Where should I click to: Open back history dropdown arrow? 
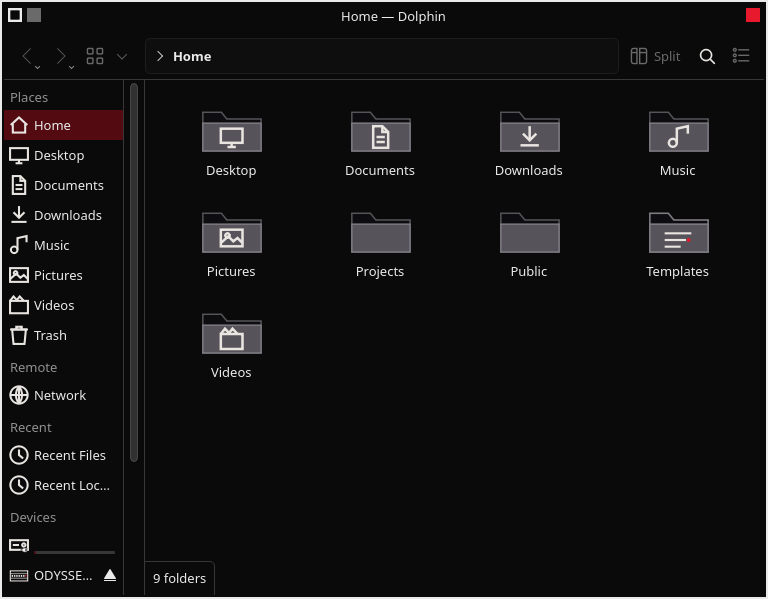[x=37, y=67]
